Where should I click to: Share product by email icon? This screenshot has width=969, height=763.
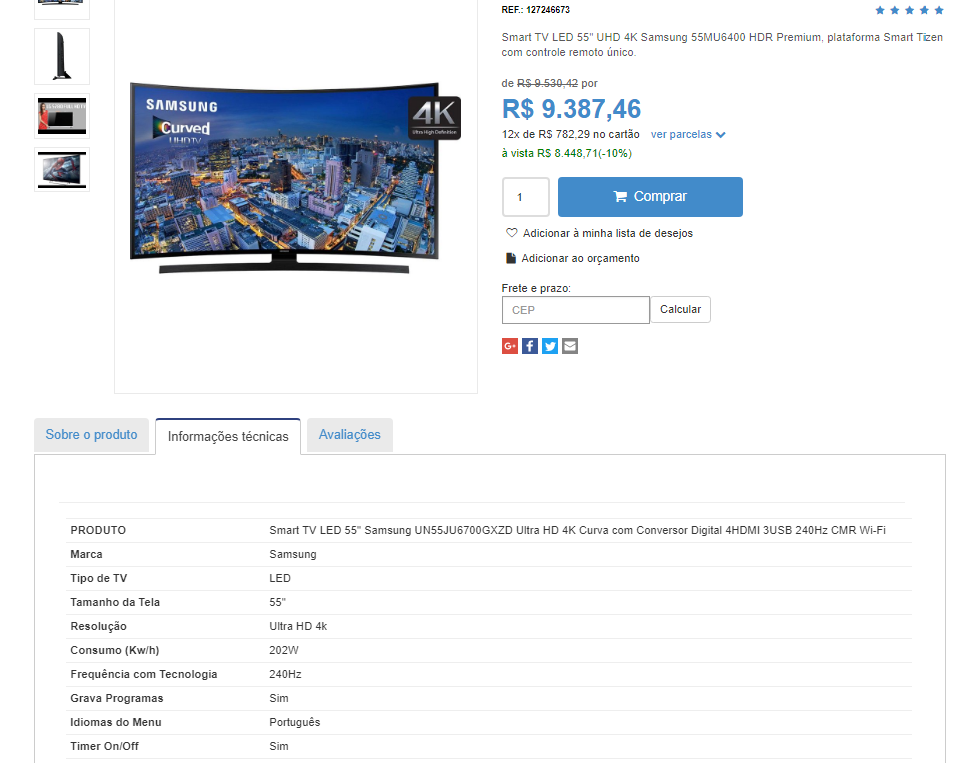coord(570,346)
